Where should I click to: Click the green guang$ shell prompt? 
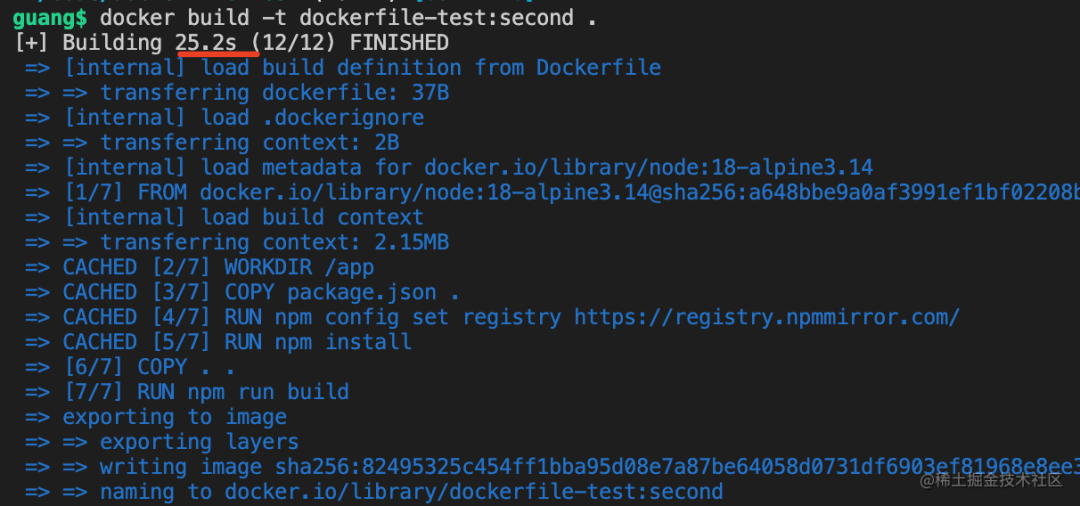tap(50, 18)
